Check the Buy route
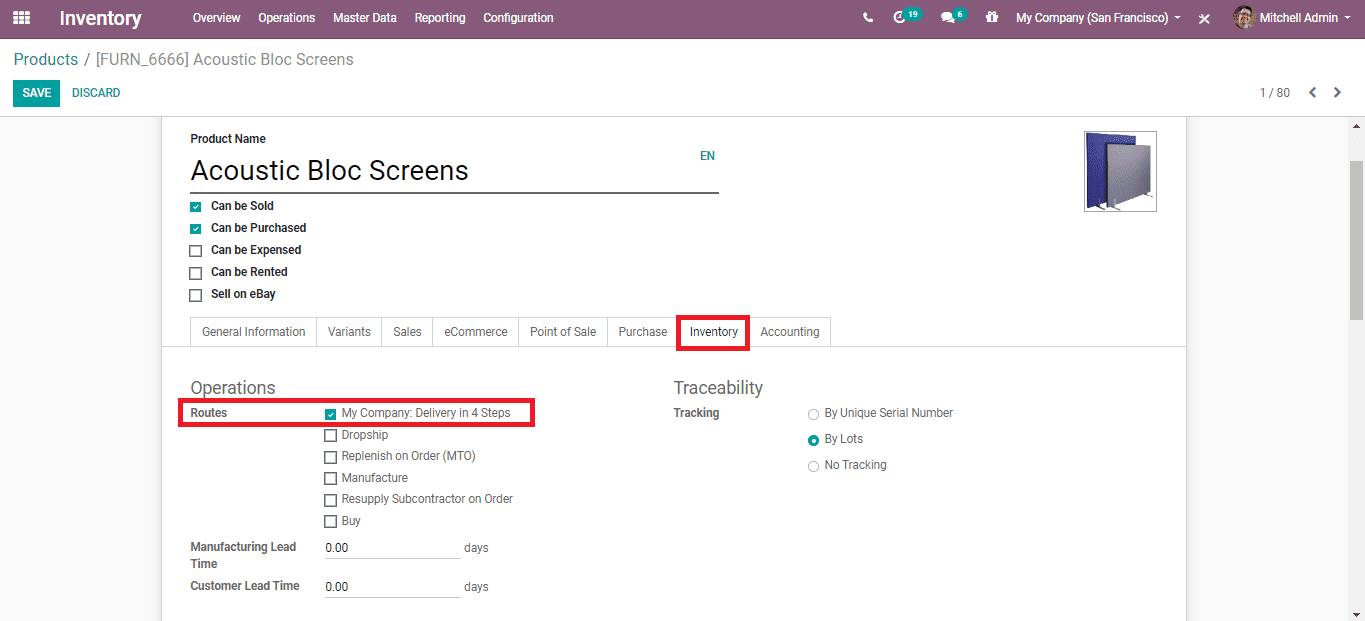The height and width of the screenshot is (621, 1365). [330, 522]
